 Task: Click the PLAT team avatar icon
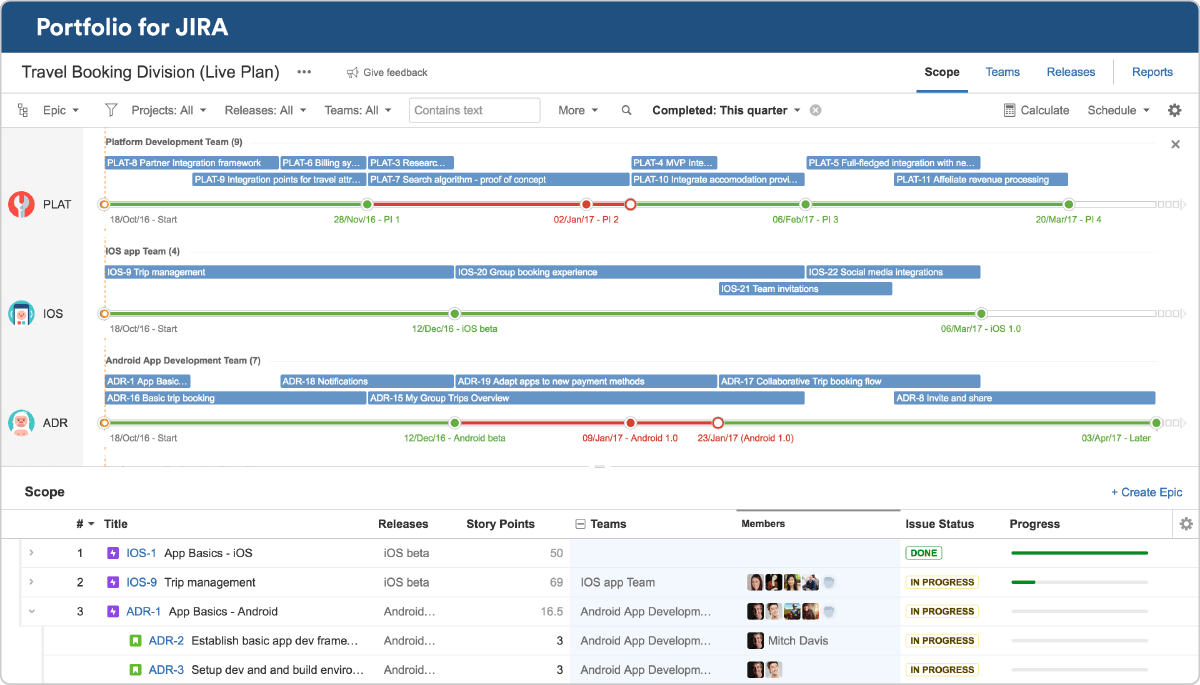click(x=21, y=204)
